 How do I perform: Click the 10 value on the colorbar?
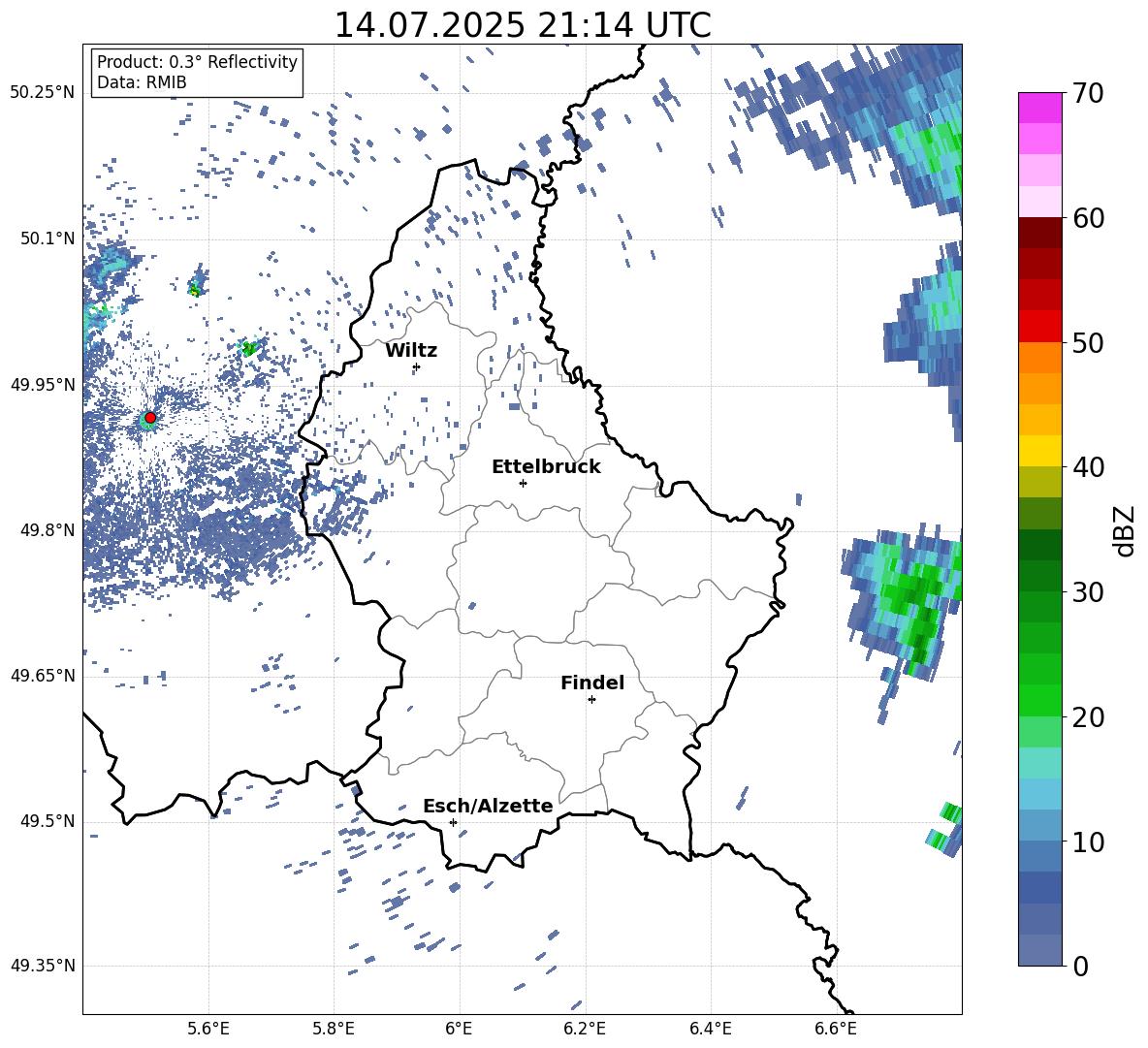tap(1088, 842)
